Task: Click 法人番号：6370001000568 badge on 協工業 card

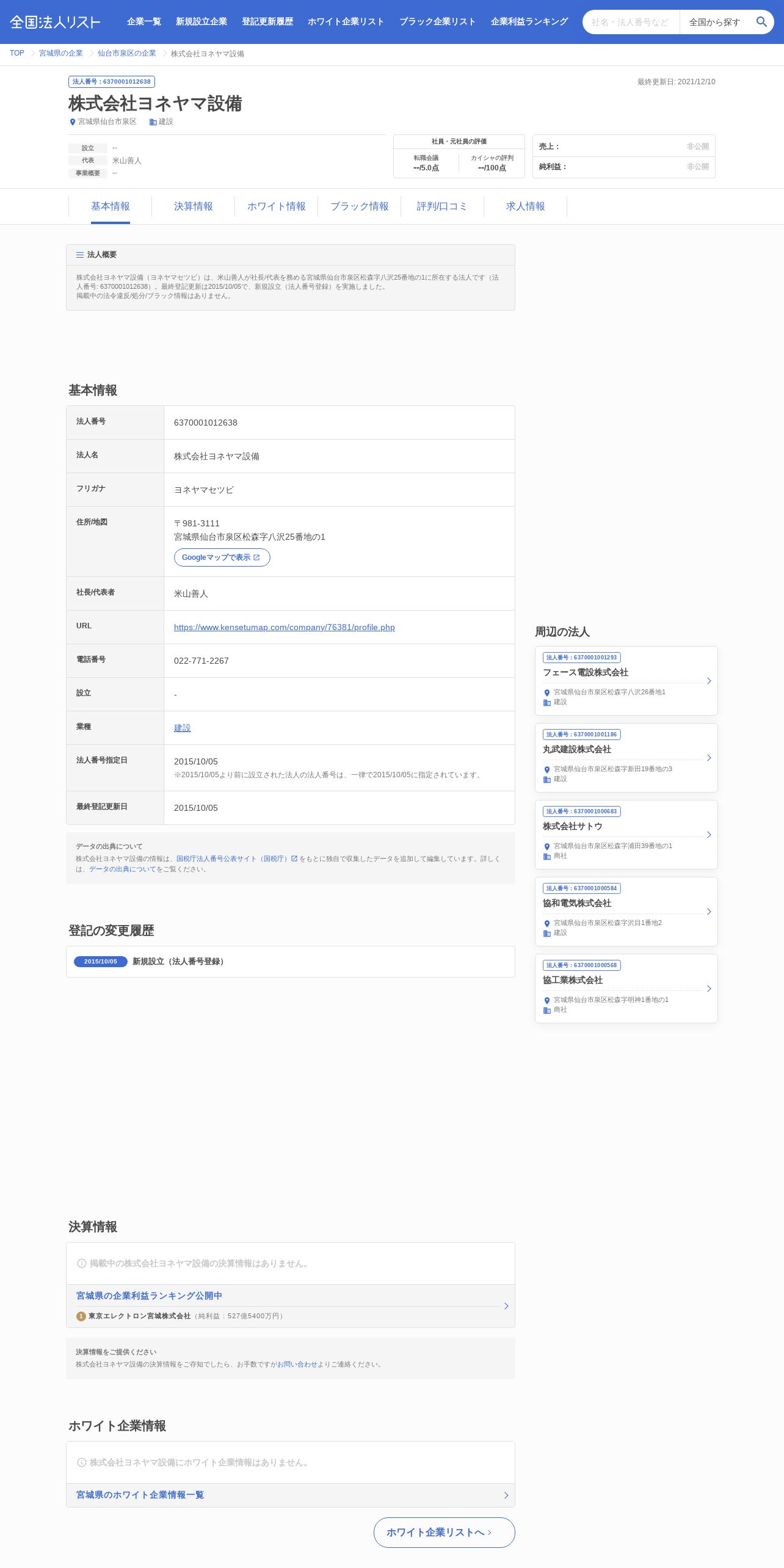Action: tap(582, 965)
